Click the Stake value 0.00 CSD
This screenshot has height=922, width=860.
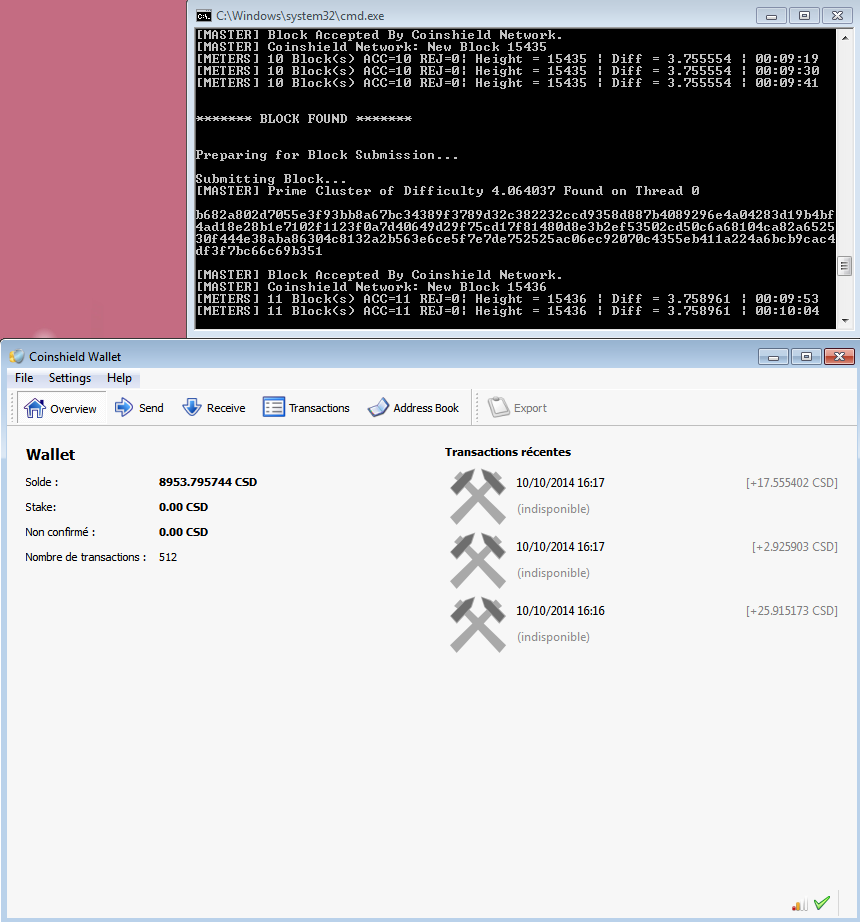(x=183, y=507)
